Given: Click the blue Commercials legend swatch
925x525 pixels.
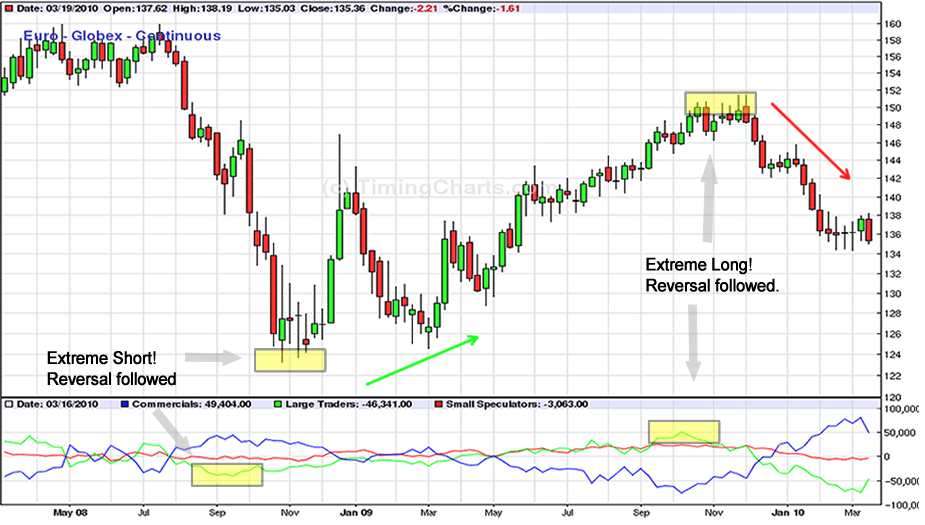Looking at the screenshot, I should click(x=123, y=403).
